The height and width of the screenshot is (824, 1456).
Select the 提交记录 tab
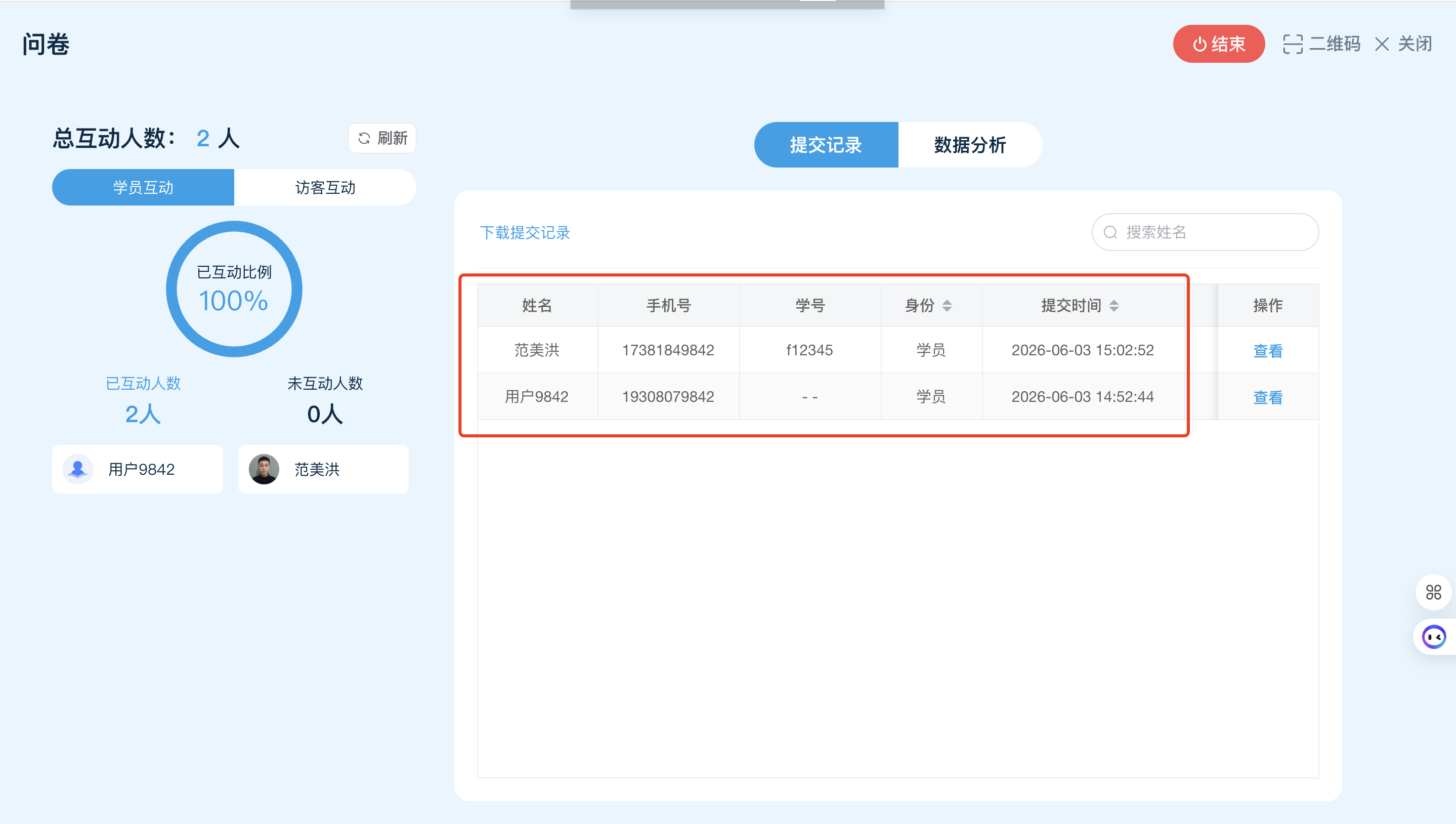[x=826, y=145]
